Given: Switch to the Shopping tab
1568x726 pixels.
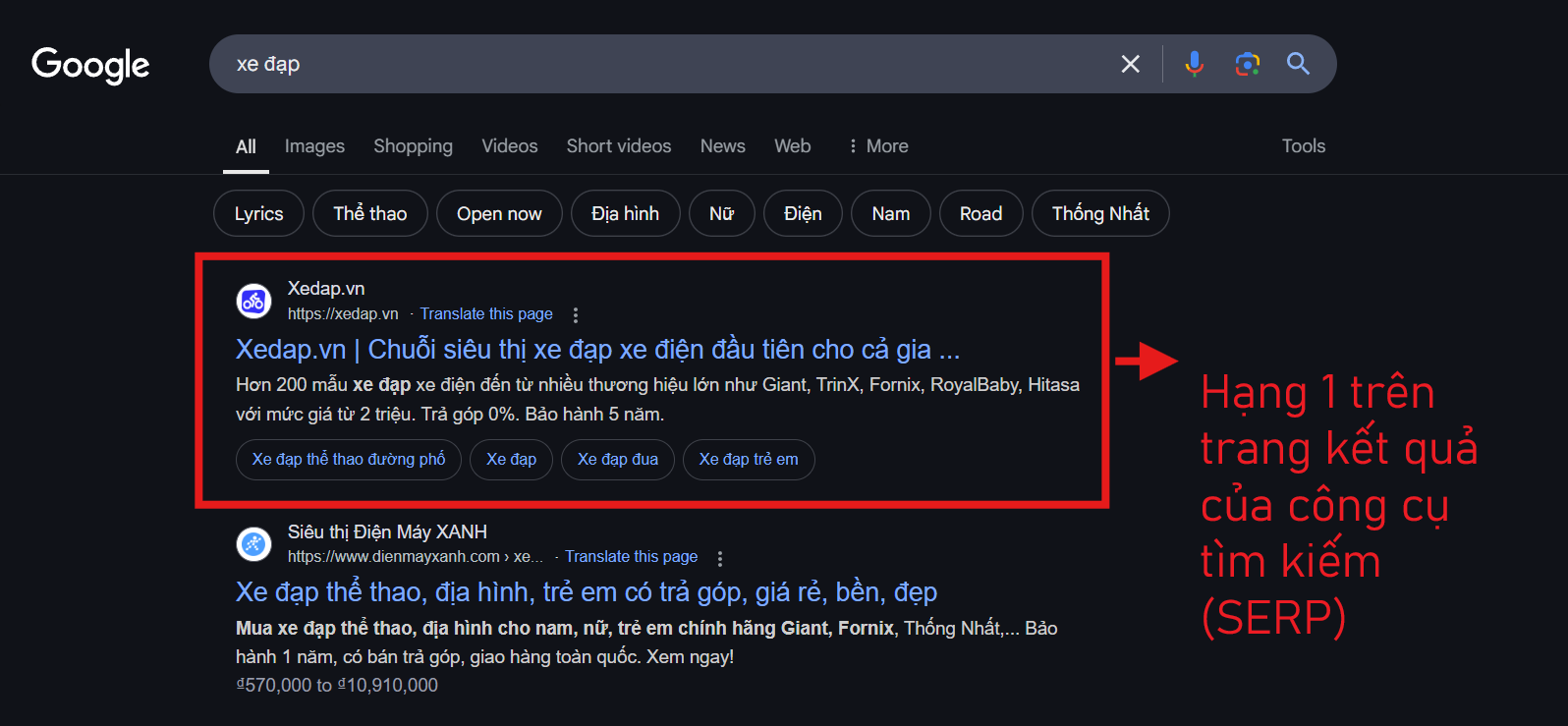Looking at the screenshot, I should (x=413, y=146).
